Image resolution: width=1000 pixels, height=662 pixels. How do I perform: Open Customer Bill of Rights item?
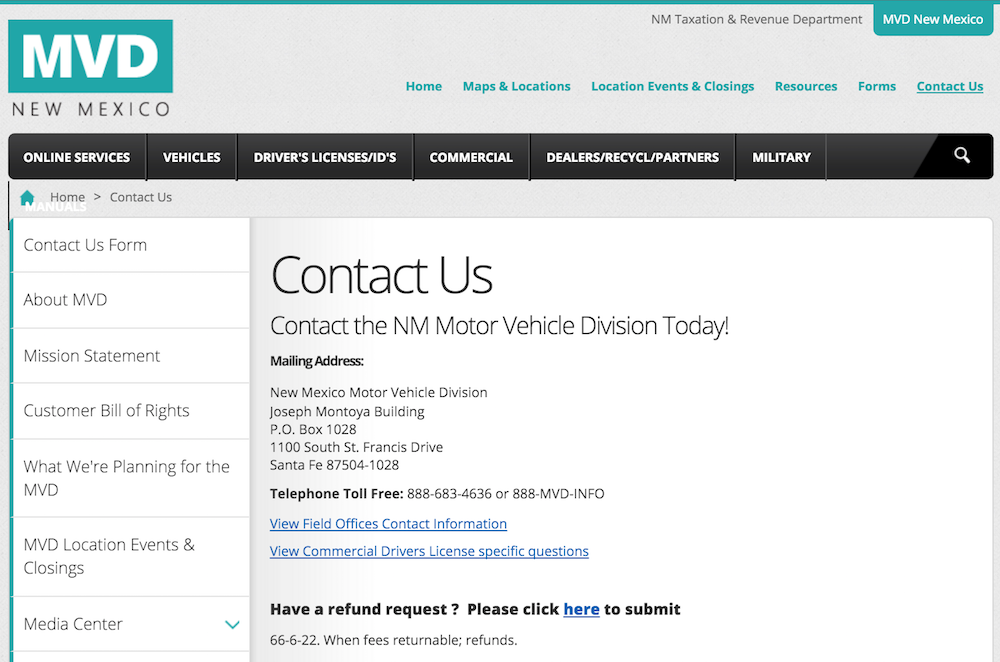click(x=130, y=411)
